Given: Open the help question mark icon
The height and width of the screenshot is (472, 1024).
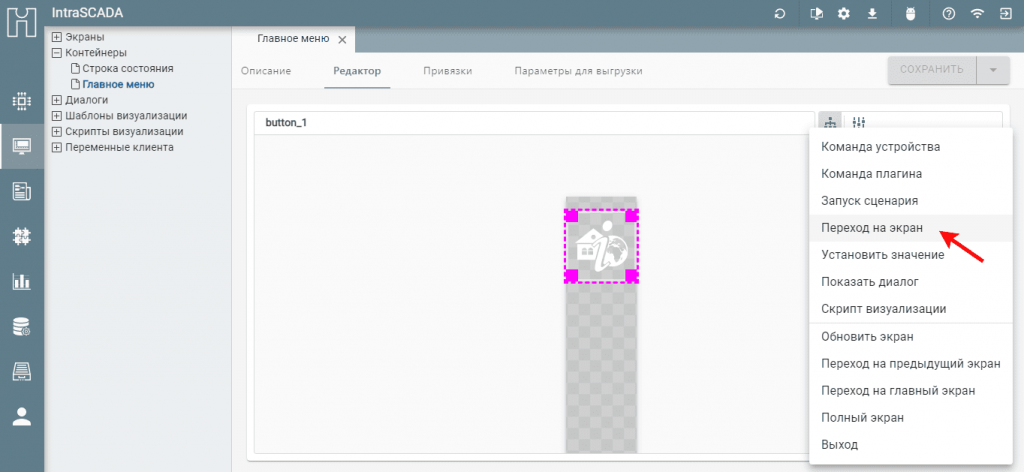Looking at the screenshot, I should 949,14.
